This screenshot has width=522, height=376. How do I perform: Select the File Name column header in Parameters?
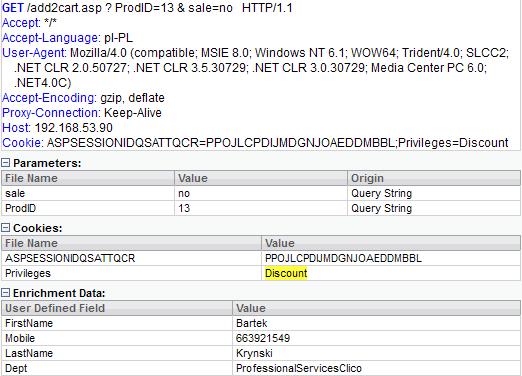point(88,178)
